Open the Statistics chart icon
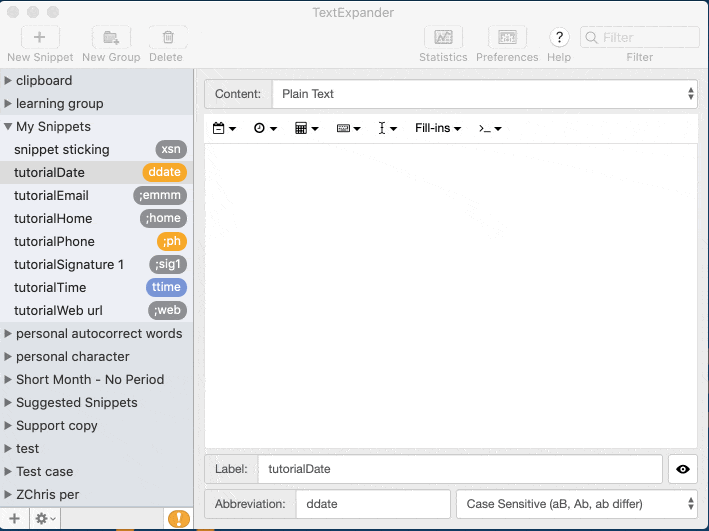 coord(443,37)
